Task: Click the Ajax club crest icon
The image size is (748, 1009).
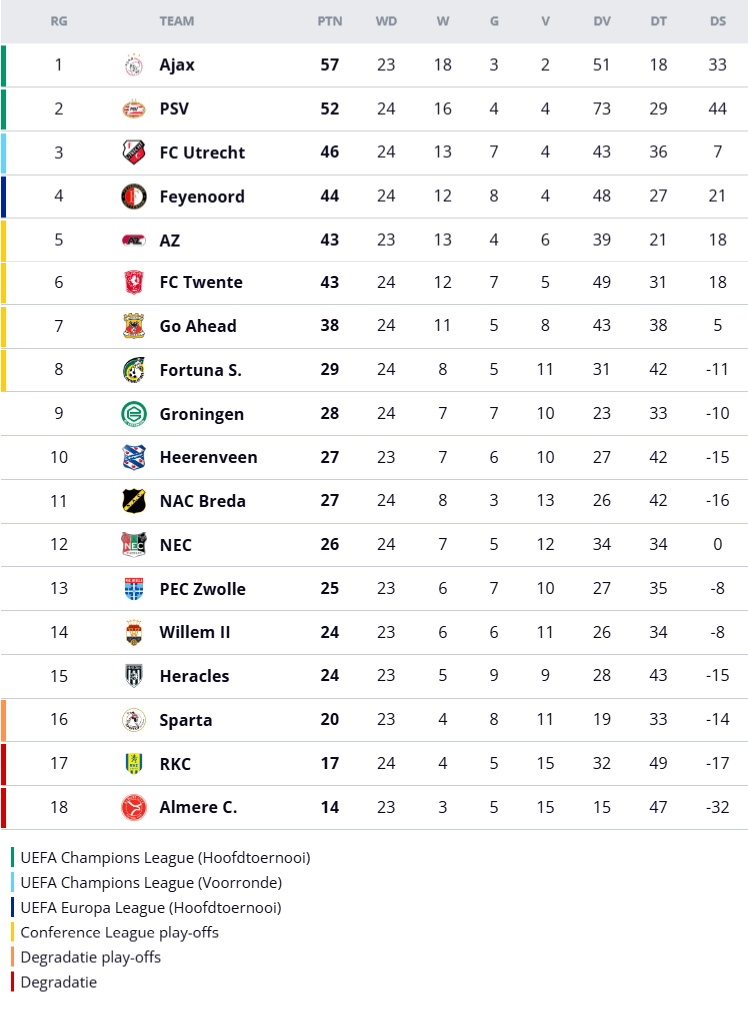Action: click(x=133, y=65)
